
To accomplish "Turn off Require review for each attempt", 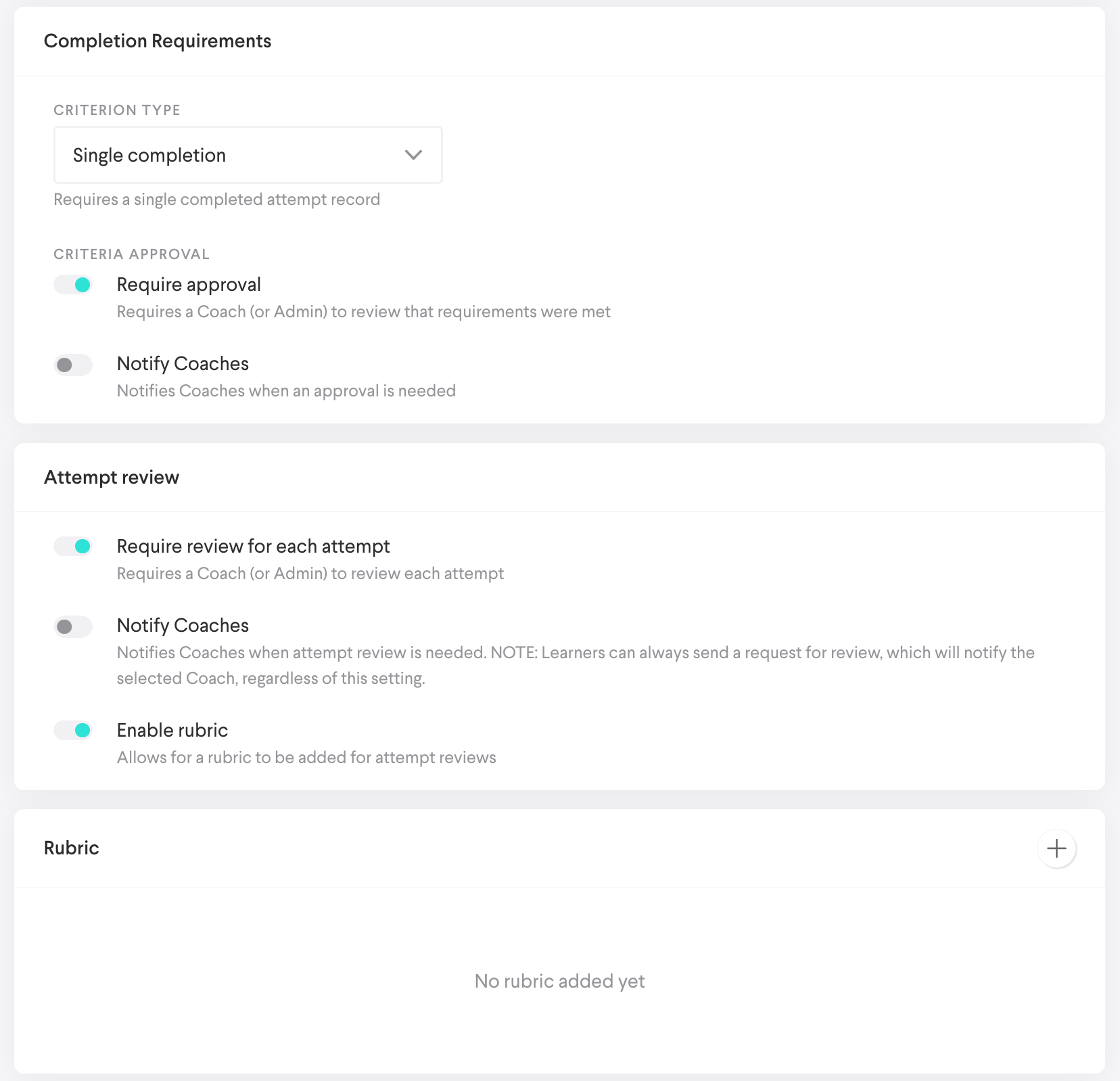I will click(x=73, y=547).
